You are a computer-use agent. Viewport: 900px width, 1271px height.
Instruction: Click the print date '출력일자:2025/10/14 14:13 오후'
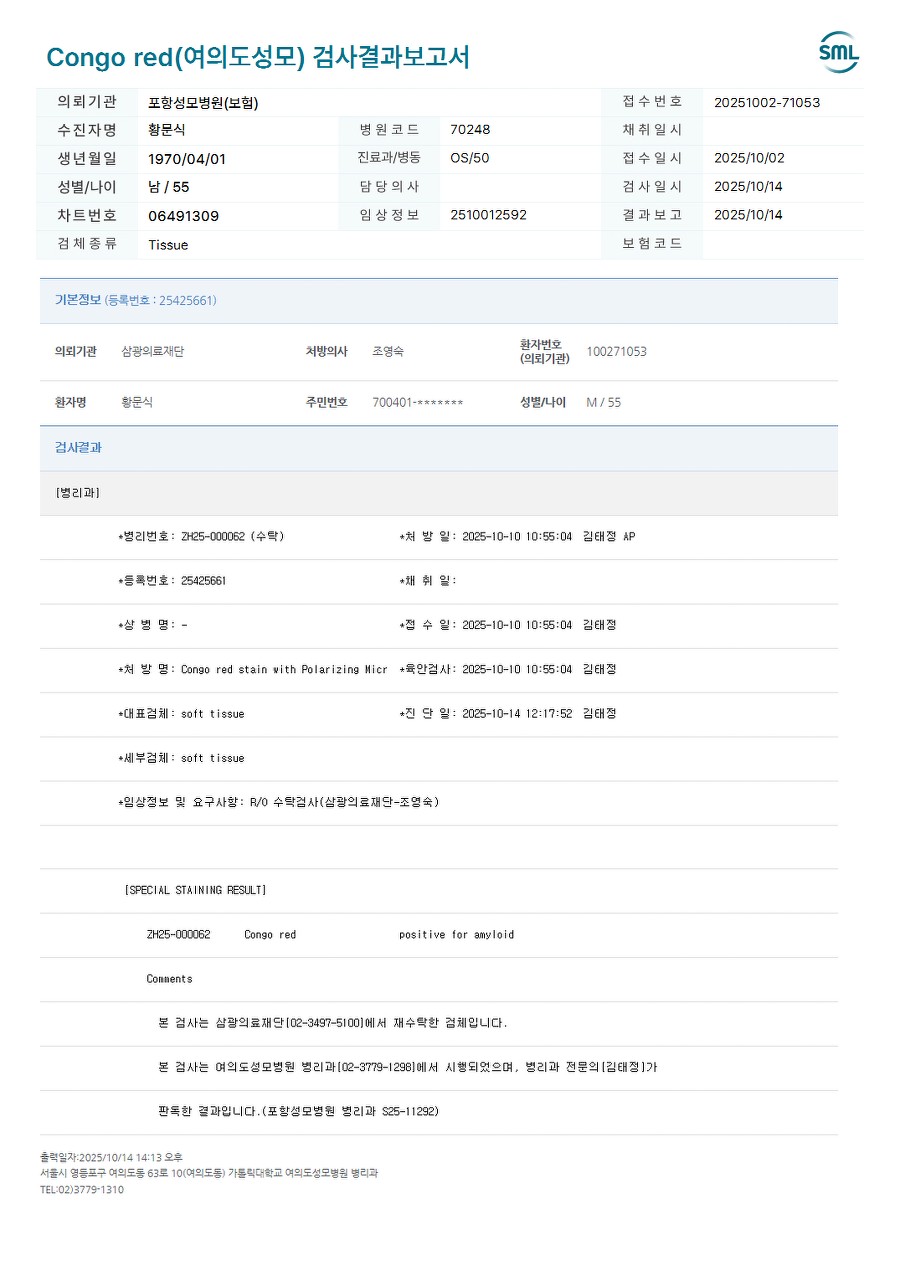[111, 1157]
